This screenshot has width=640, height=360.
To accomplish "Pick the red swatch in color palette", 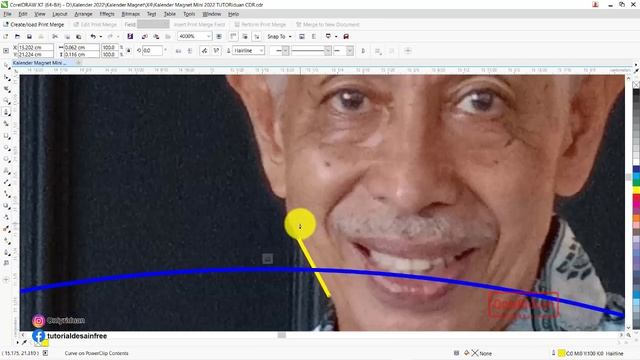I will pyautogui.click(x=636, y=197).
